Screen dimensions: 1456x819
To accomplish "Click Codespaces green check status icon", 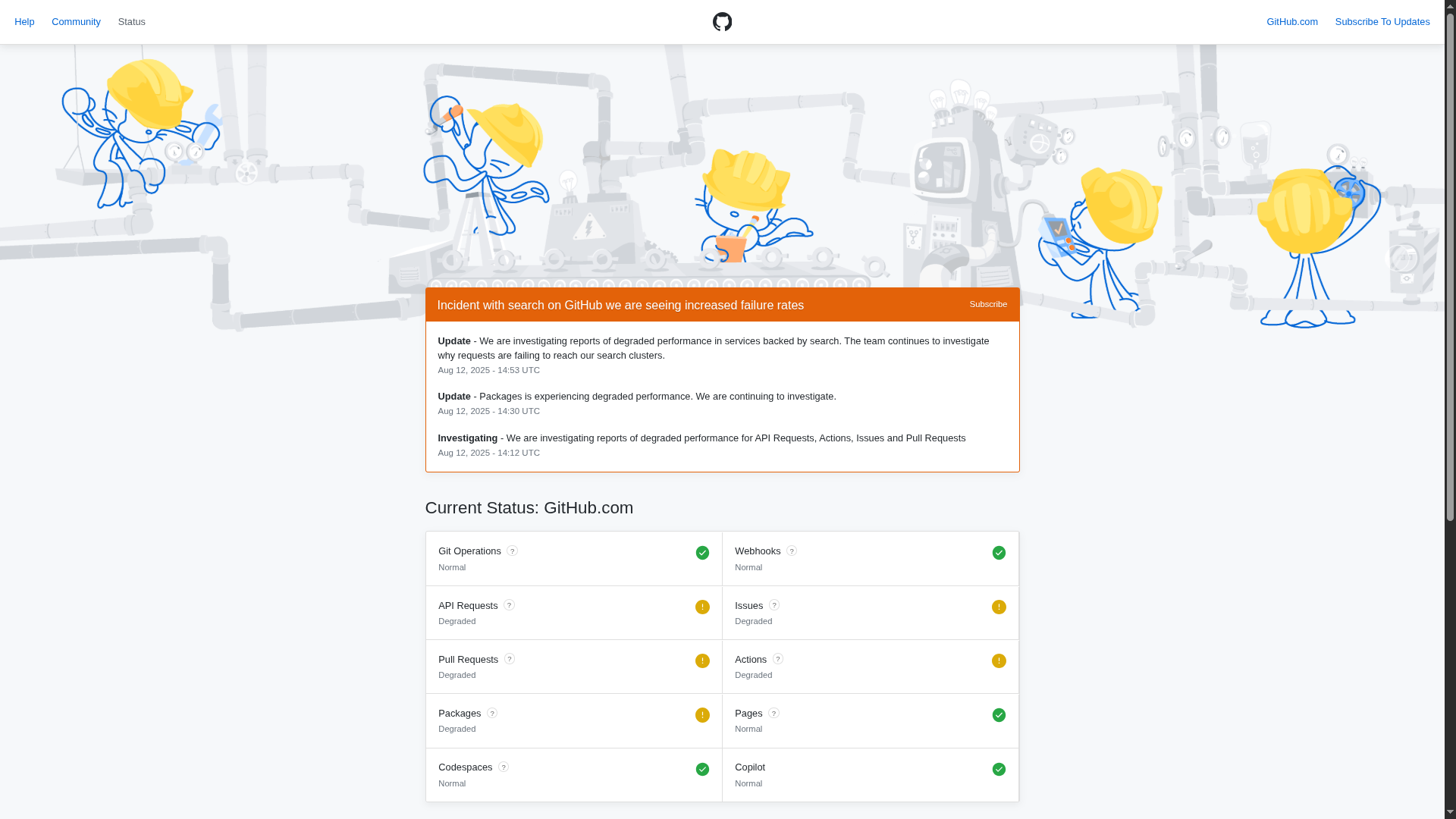I will (x=702, y=770).
